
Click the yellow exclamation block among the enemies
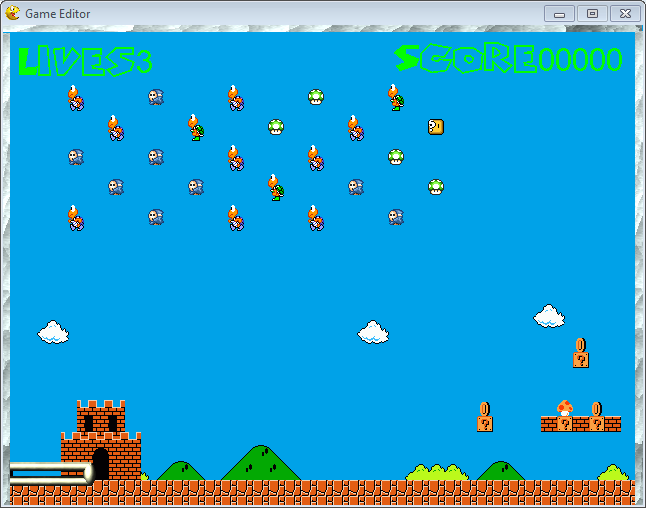436,127
